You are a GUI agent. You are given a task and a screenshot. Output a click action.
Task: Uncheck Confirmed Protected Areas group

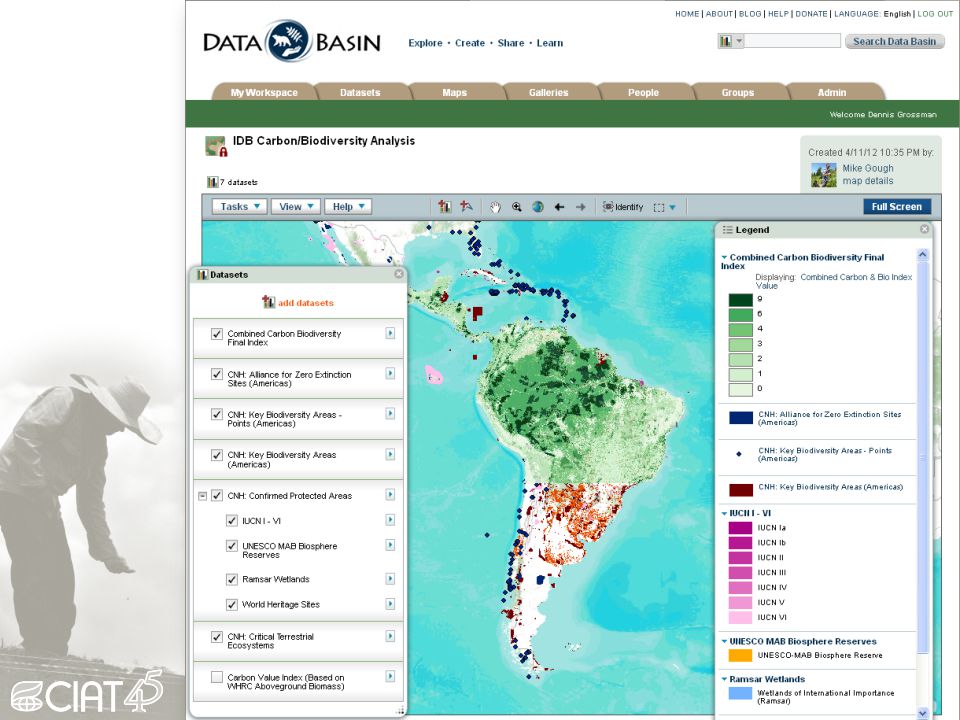tap(217, 495)
